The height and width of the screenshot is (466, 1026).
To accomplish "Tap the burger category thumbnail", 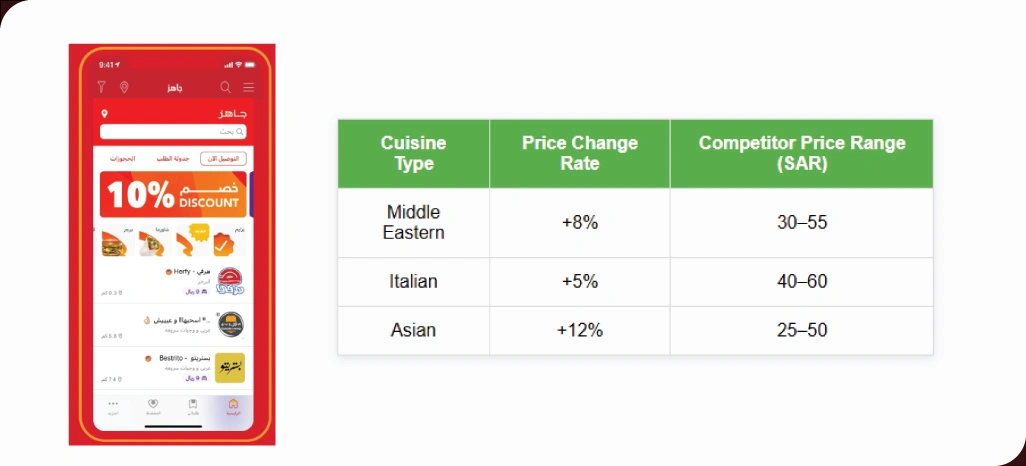I will (112, 243).
